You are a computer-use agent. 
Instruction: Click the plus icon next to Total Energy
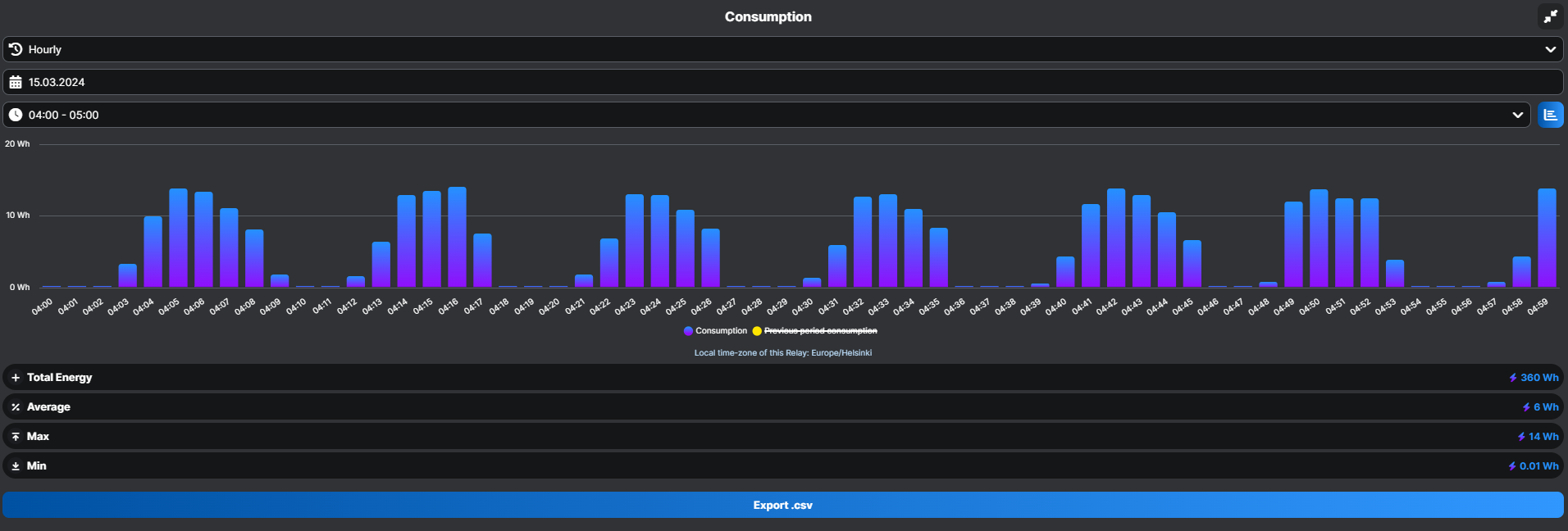pyautogui.click(x=16, y=378)
